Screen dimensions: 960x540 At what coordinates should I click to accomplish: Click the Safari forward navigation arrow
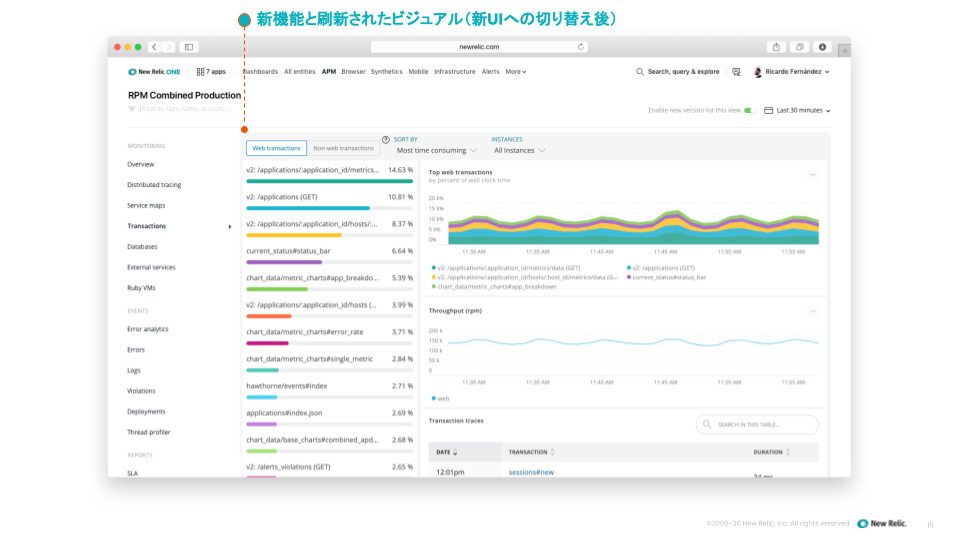(x=168, y=47)
